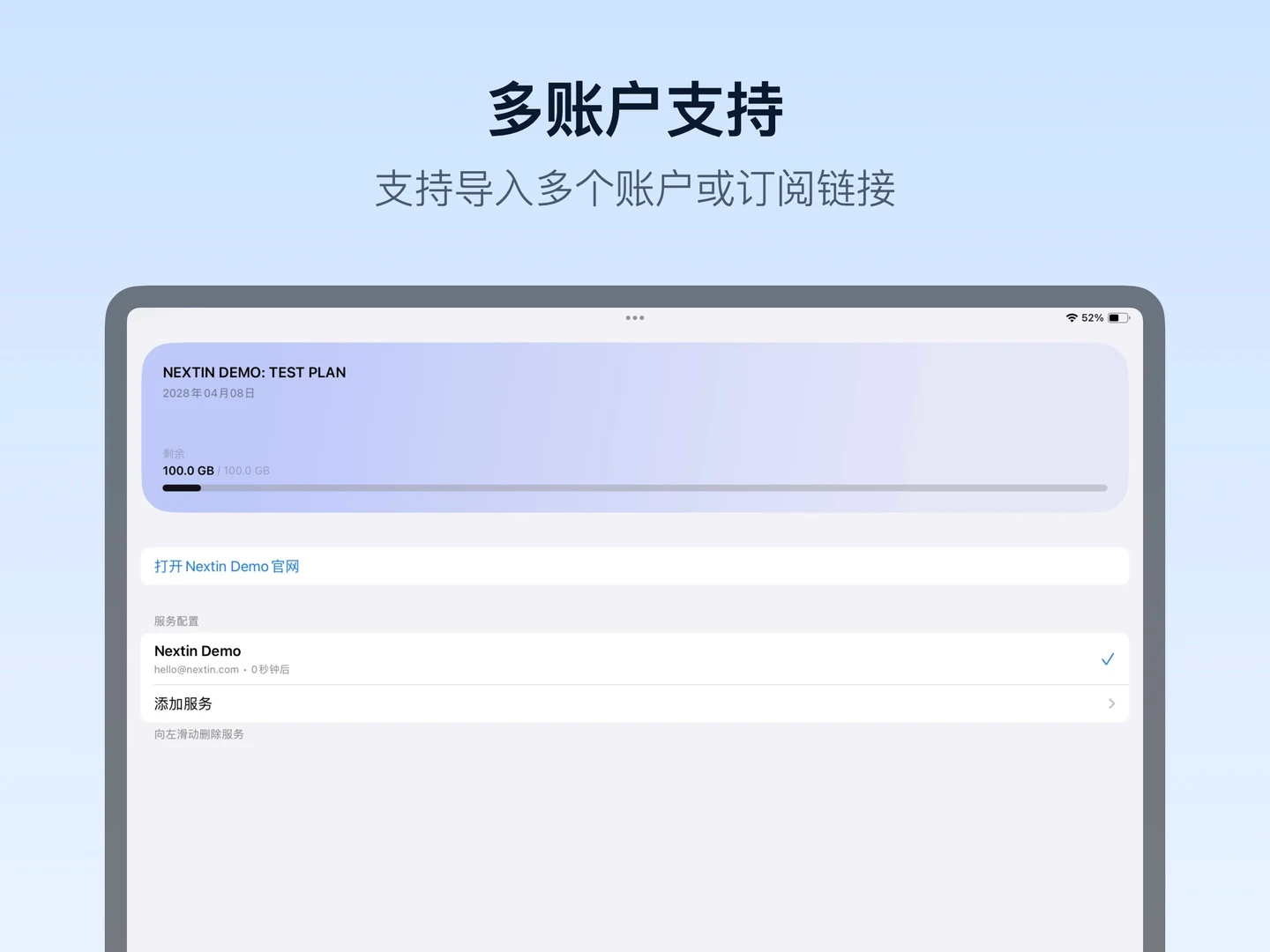Click the data usage progress bar

pos(635,487)
